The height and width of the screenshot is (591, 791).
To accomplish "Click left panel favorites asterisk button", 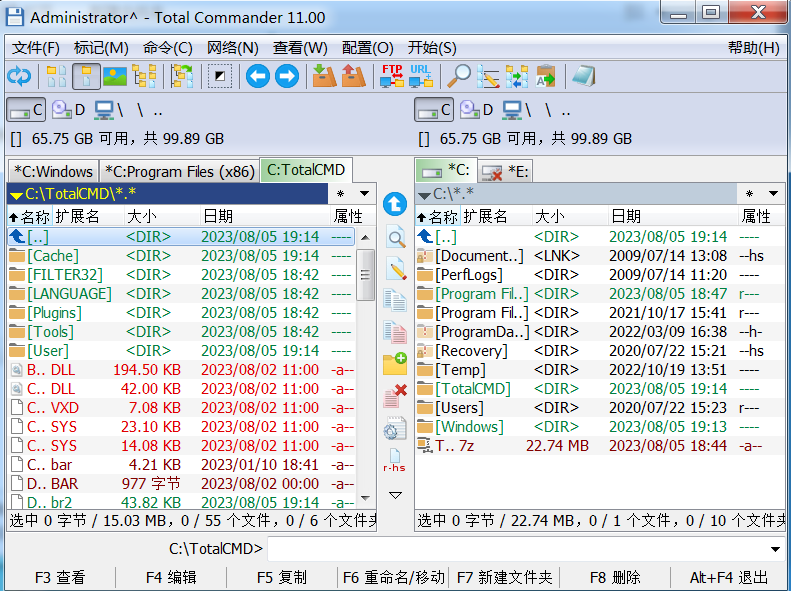I will [x=341, y=194].
